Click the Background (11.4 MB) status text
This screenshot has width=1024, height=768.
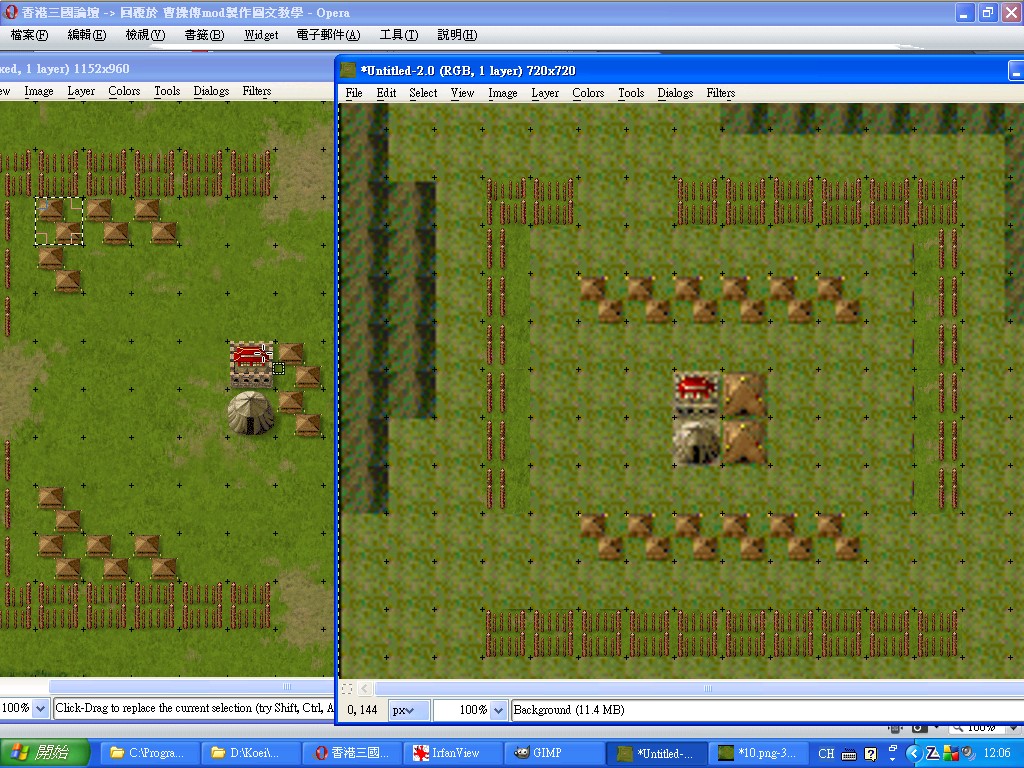(569, 710)
